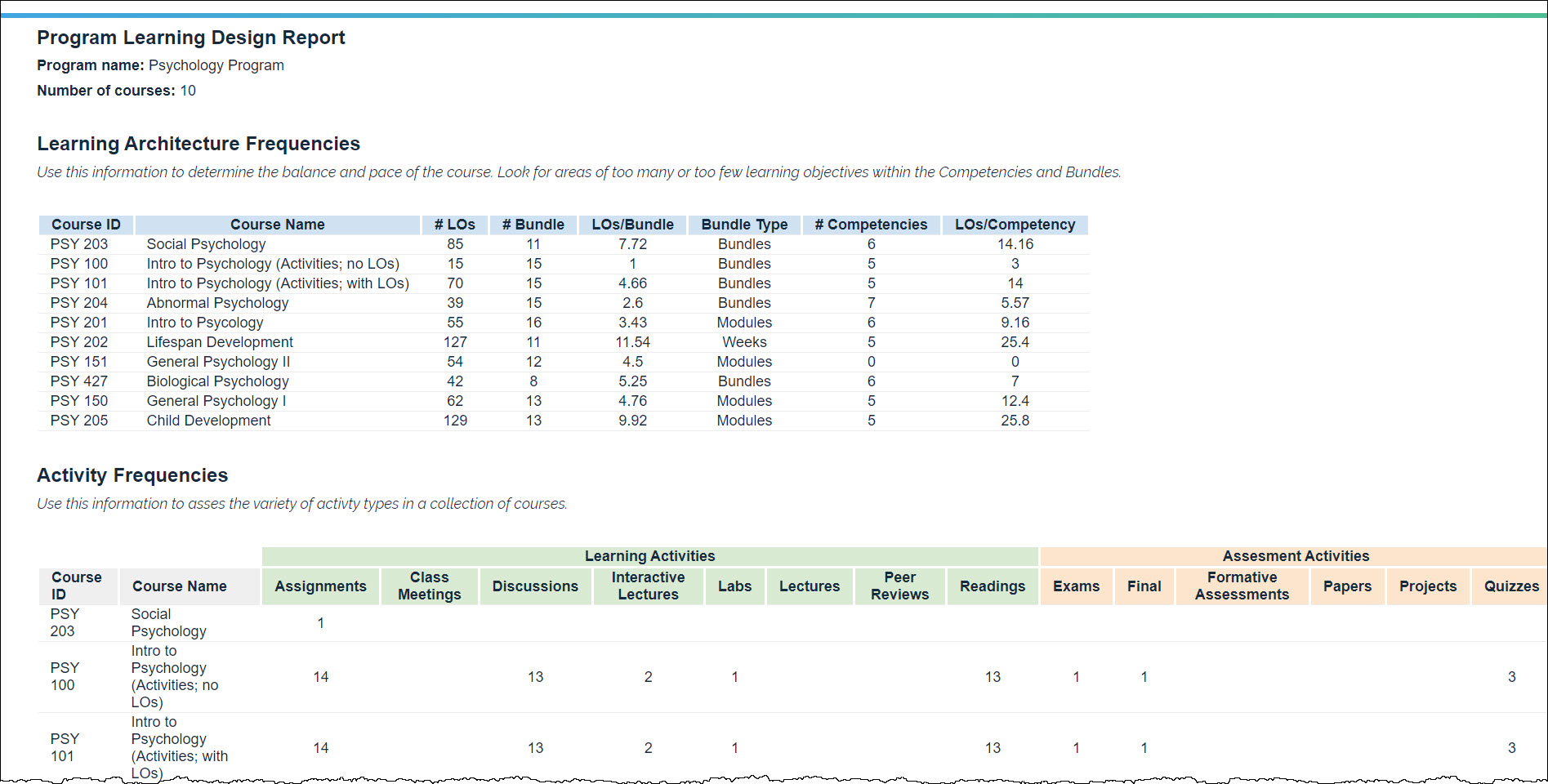This screenshot has width=1548, height=784.
Task: Select the 'Peer Reviews' column header
Action: tap(899, 586)
